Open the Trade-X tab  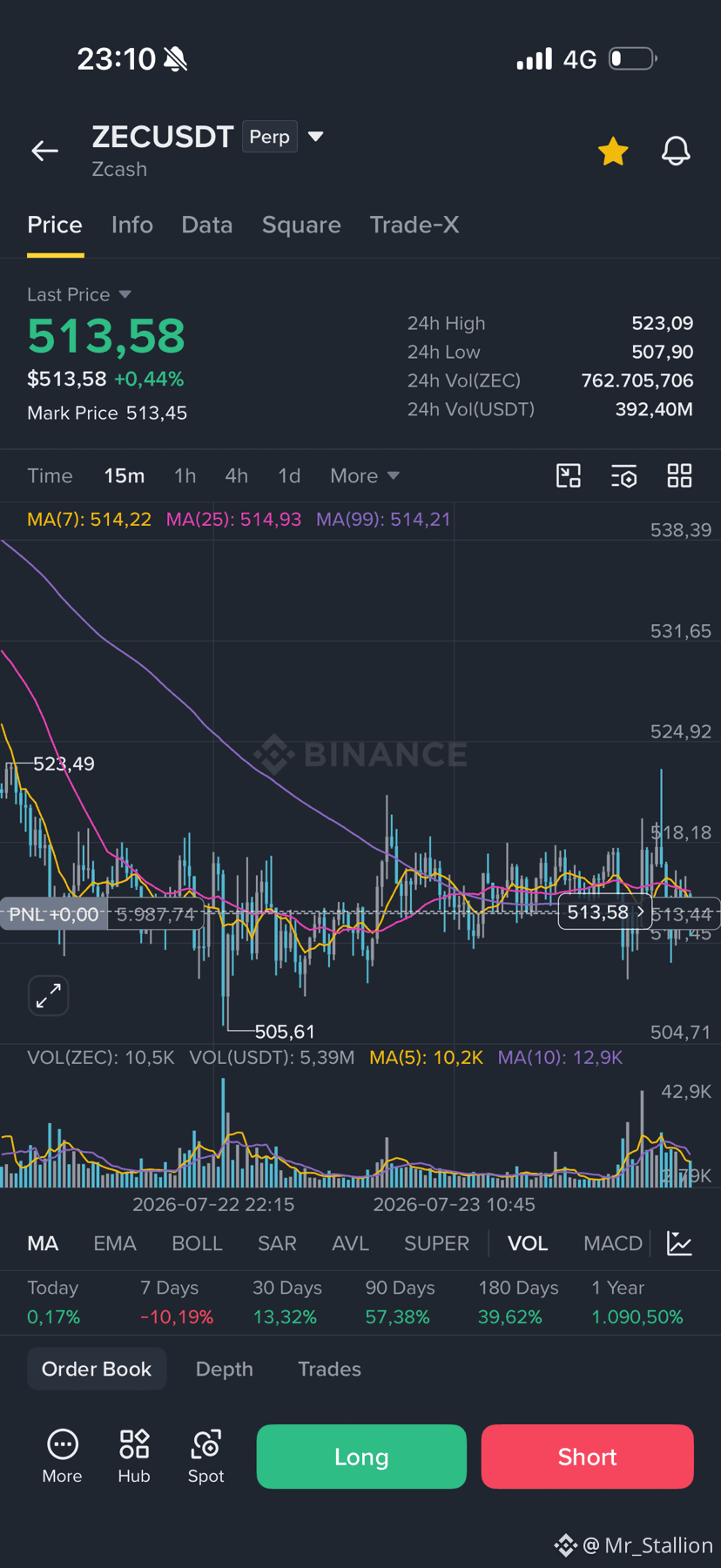(414, 225)
